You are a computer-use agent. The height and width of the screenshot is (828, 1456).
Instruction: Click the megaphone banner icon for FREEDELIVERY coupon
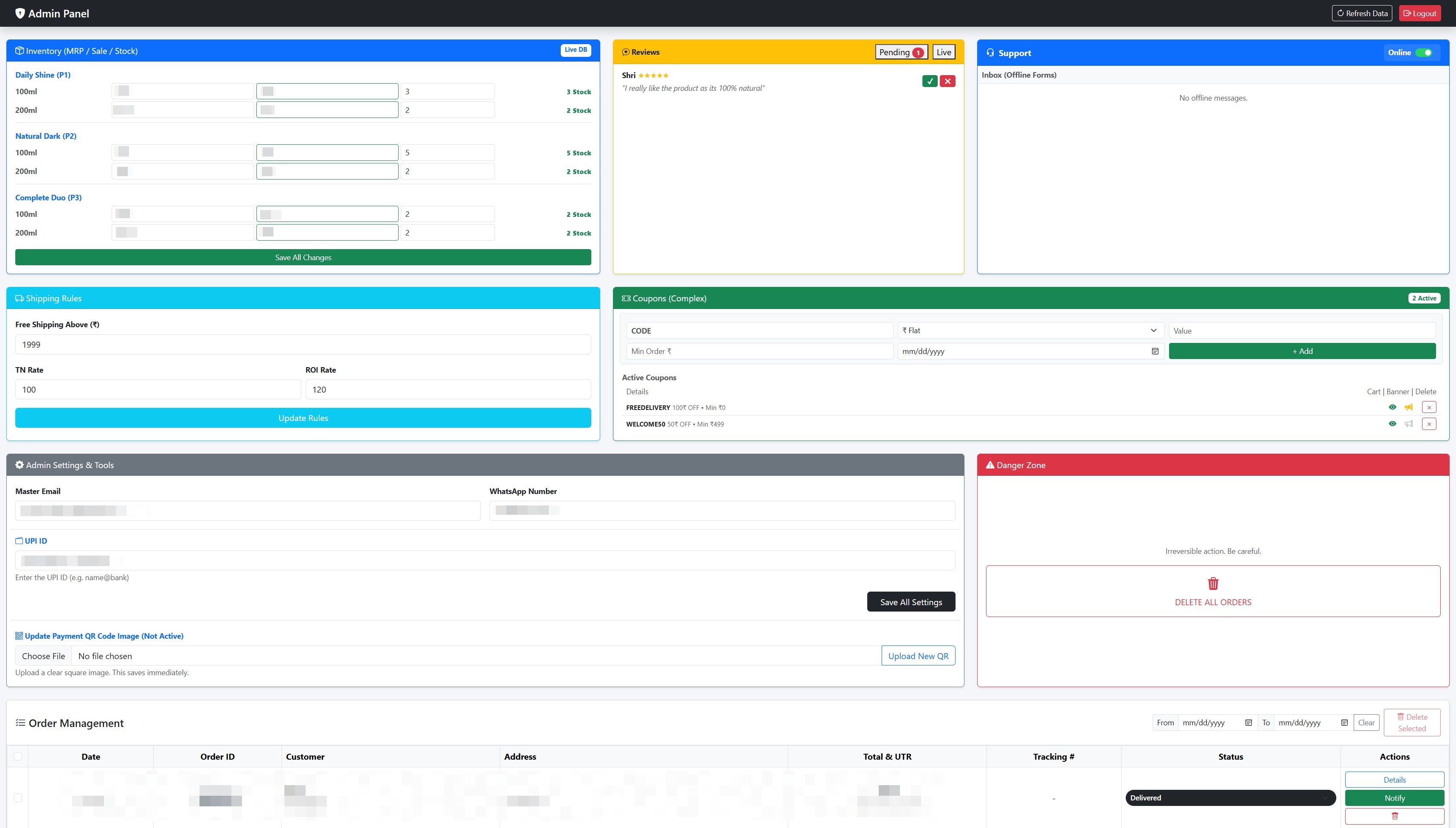(x=1408, y=407)
